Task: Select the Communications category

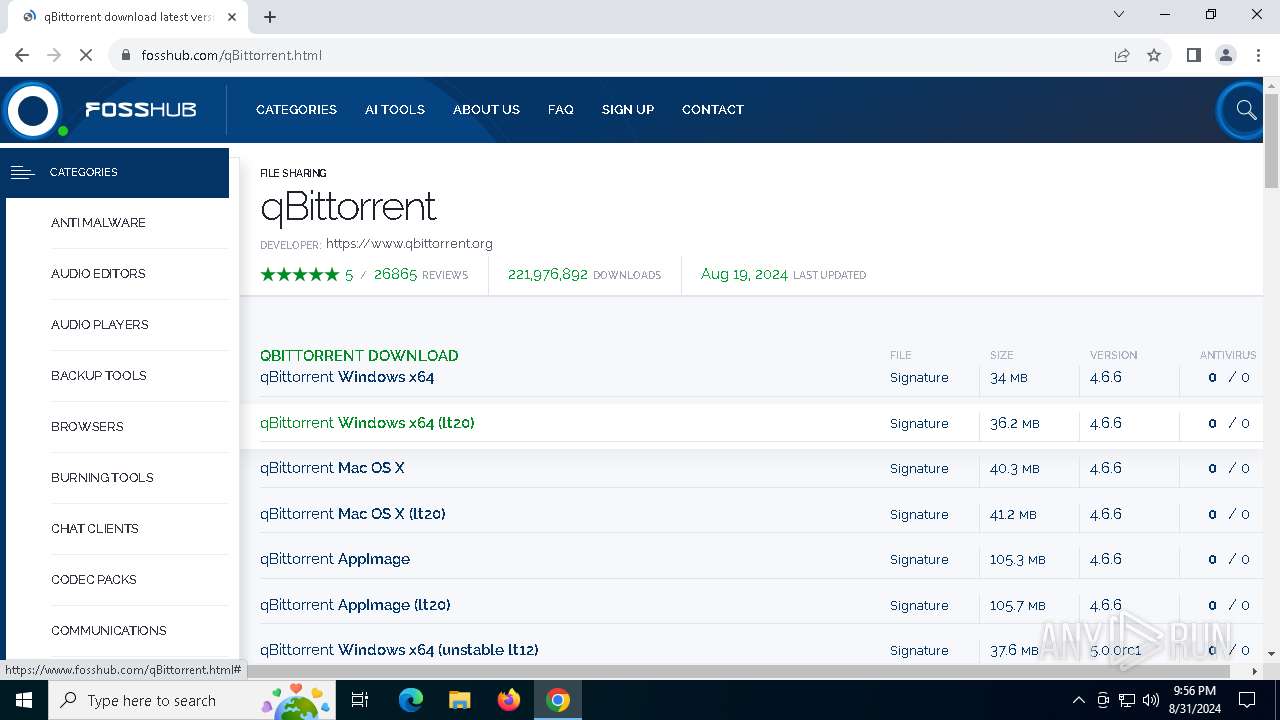Action: [x=109, y=631]
